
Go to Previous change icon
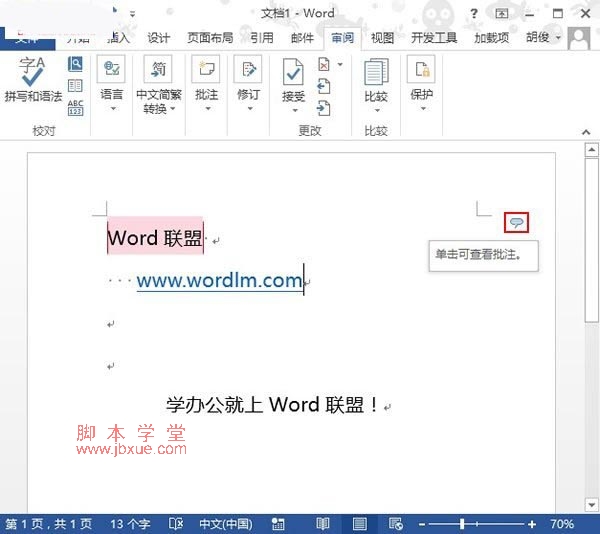(x=324, y=86)
